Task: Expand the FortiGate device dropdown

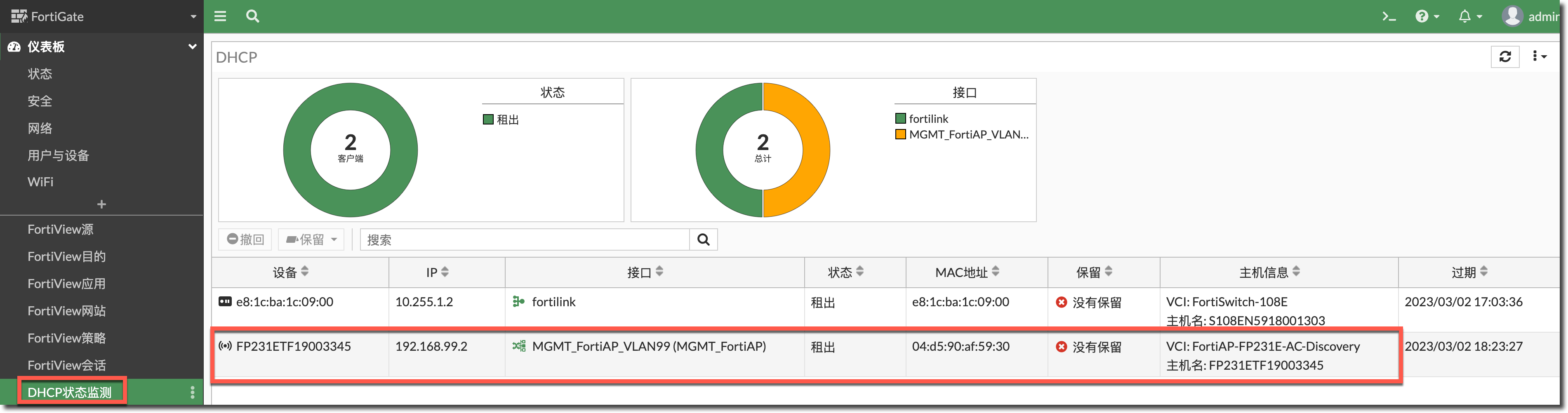Action: pos(193,16)
